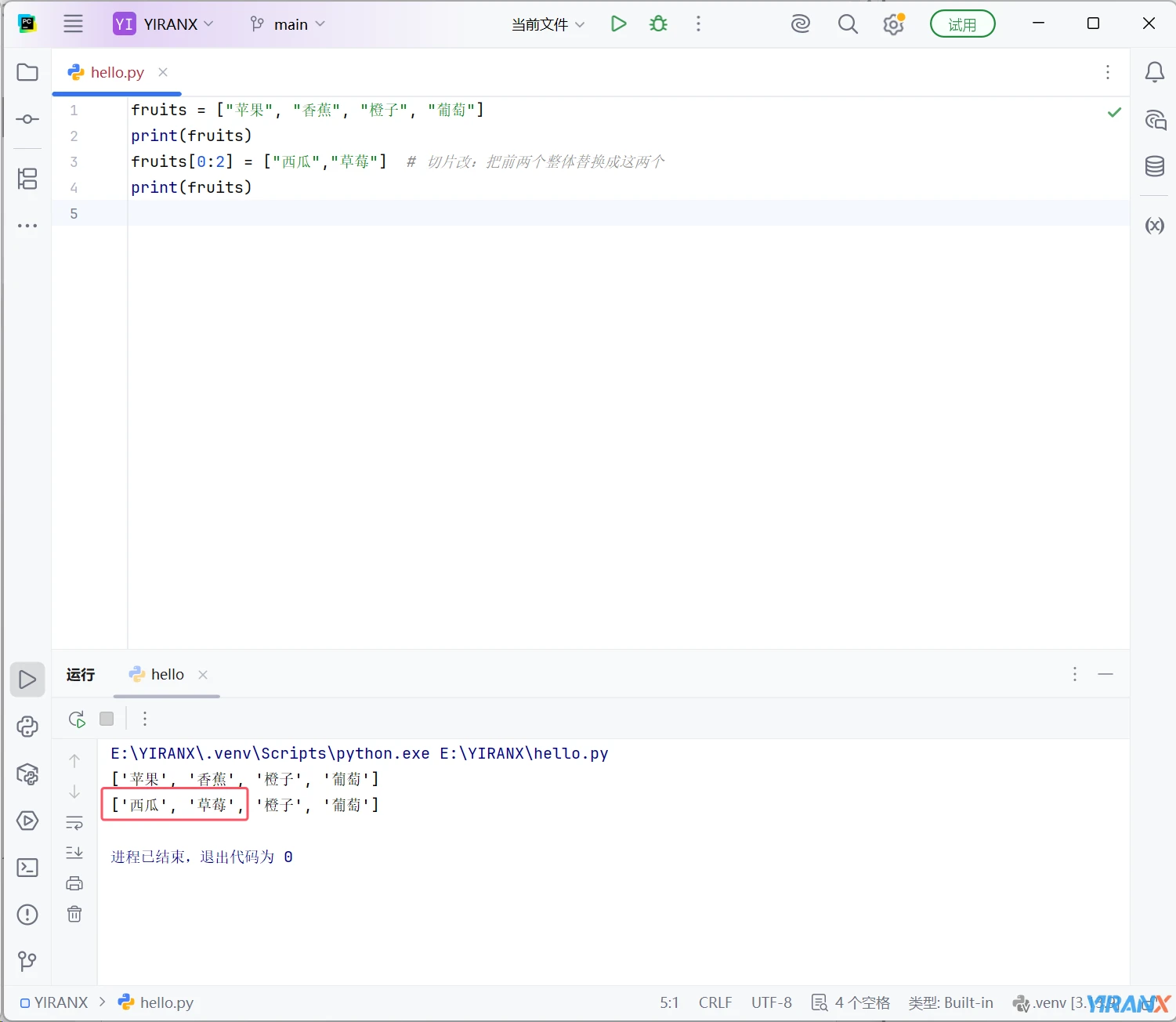Open the YIRANX project dropdown

pyautogui.click(x=164, y=24)
